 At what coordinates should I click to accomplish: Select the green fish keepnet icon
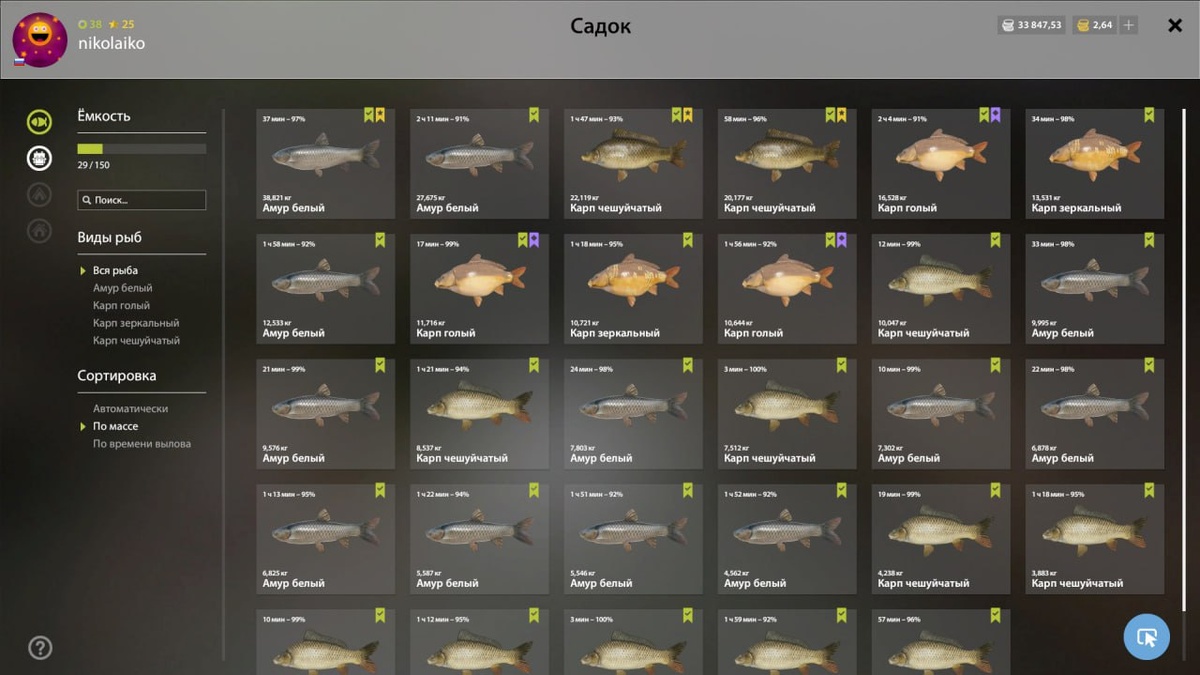39,122
